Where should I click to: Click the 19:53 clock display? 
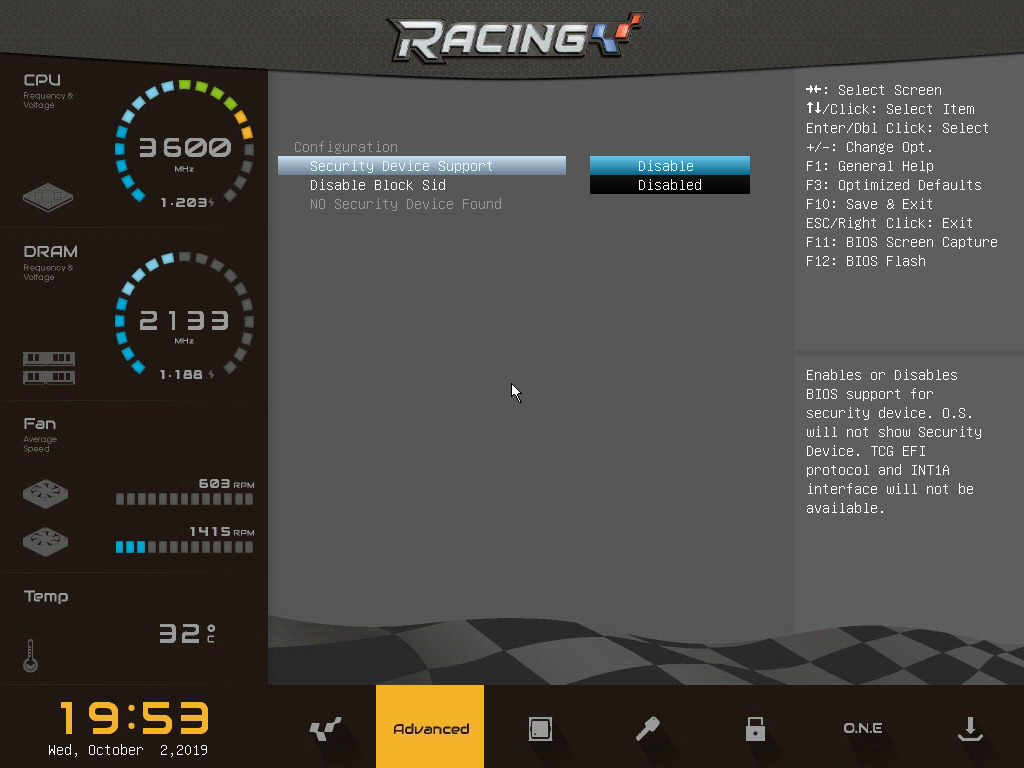point(135,718)
